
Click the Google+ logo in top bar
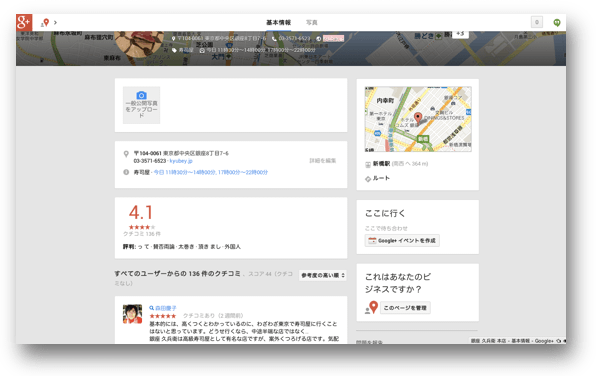pyautogui.click(x=24, y=22)
